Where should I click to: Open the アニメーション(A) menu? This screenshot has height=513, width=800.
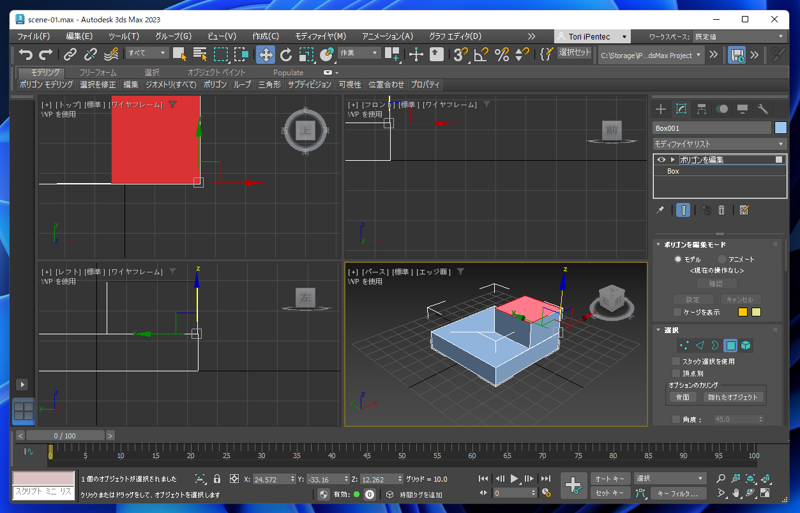click(387, 37)
